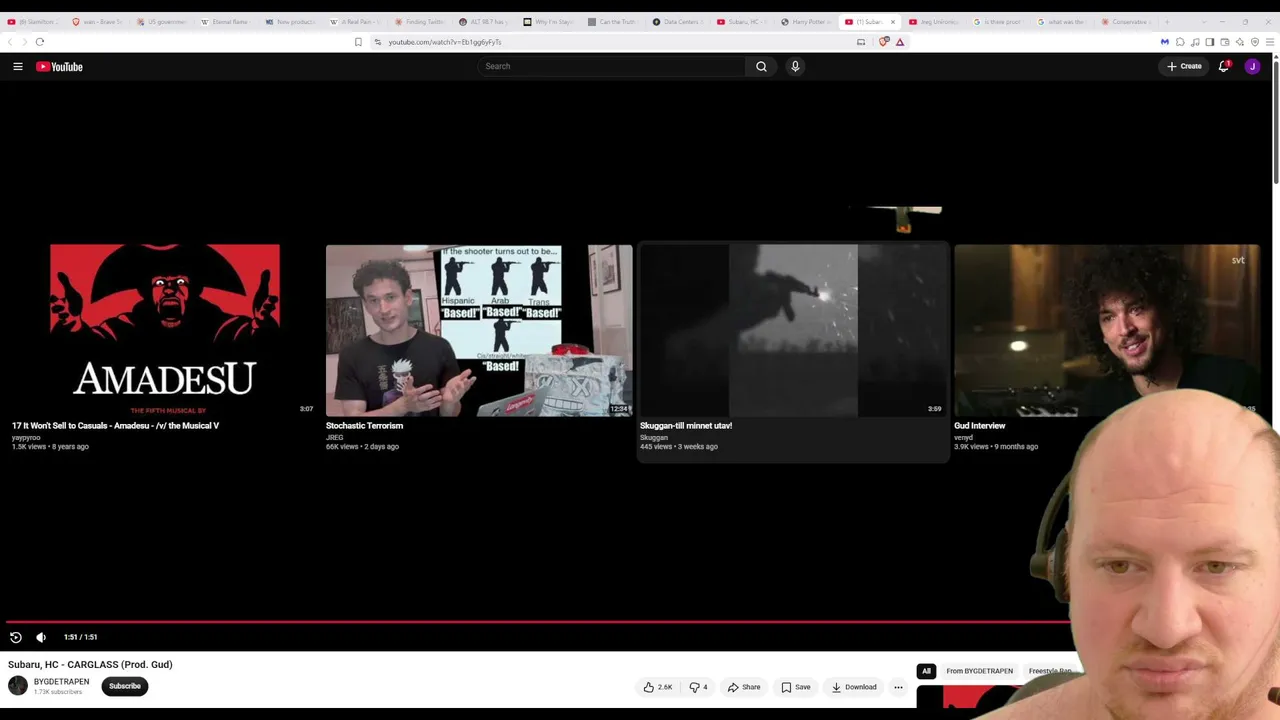Reload the page in the browser
Screen dimensions: 1280x720
39,42
